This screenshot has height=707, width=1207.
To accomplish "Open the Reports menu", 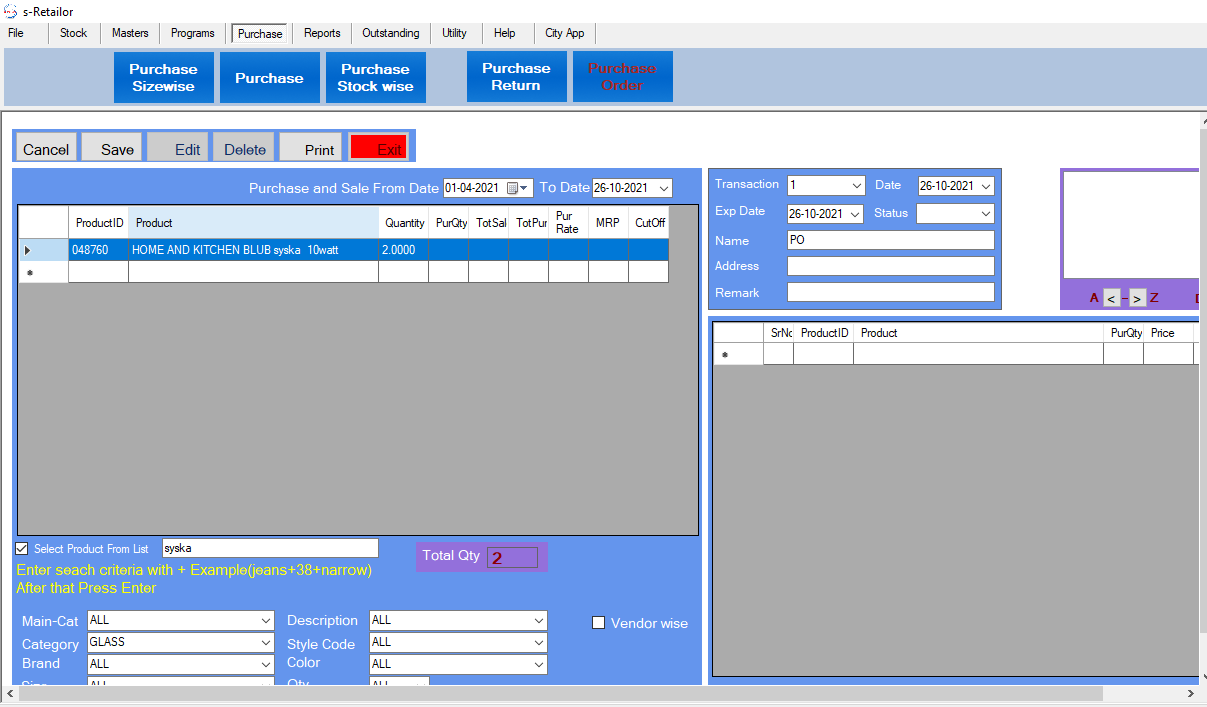I will coord(322,33).
